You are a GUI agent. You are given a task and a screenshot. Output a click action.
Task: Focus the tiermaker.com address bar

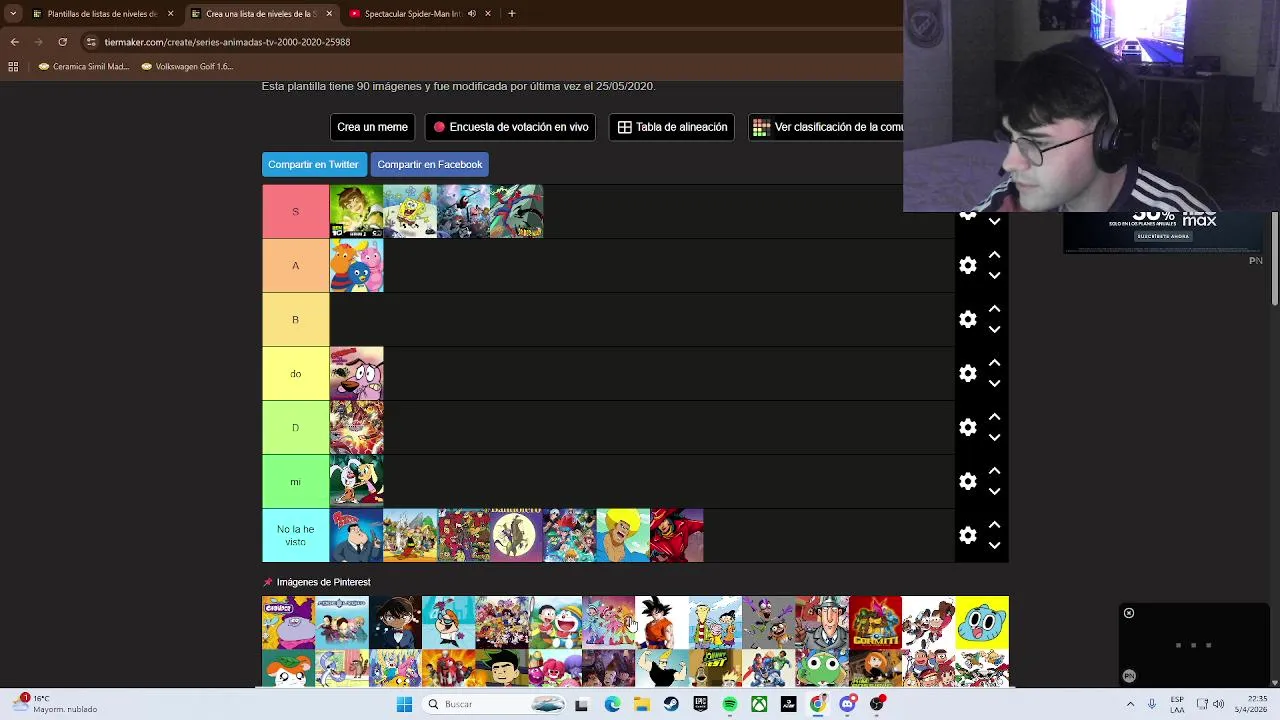(490, 42)
